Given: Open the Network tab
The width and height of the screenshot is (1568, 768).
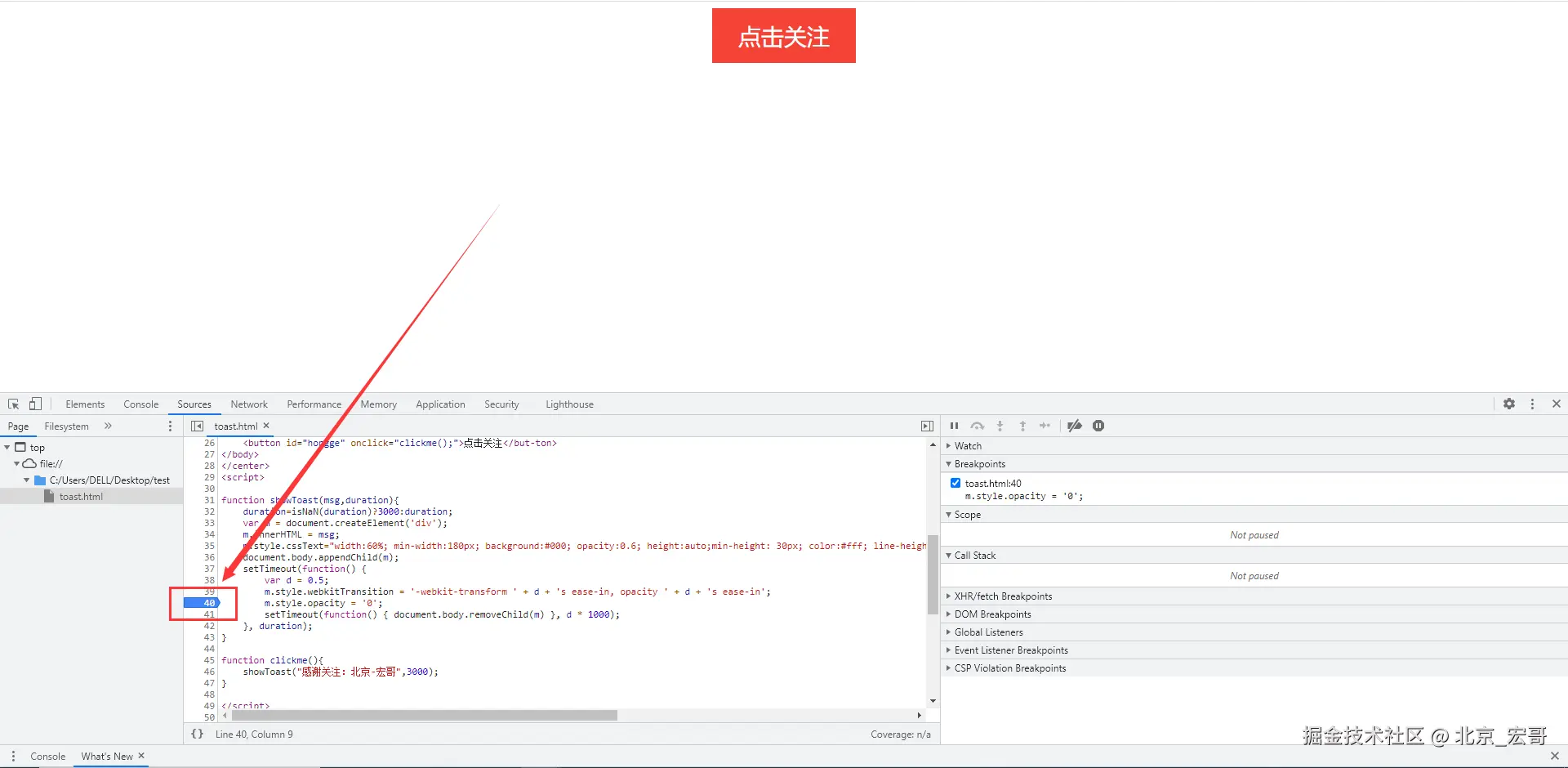Looking at the screenshot, I should pyautogui.click(x=249, y=404).
